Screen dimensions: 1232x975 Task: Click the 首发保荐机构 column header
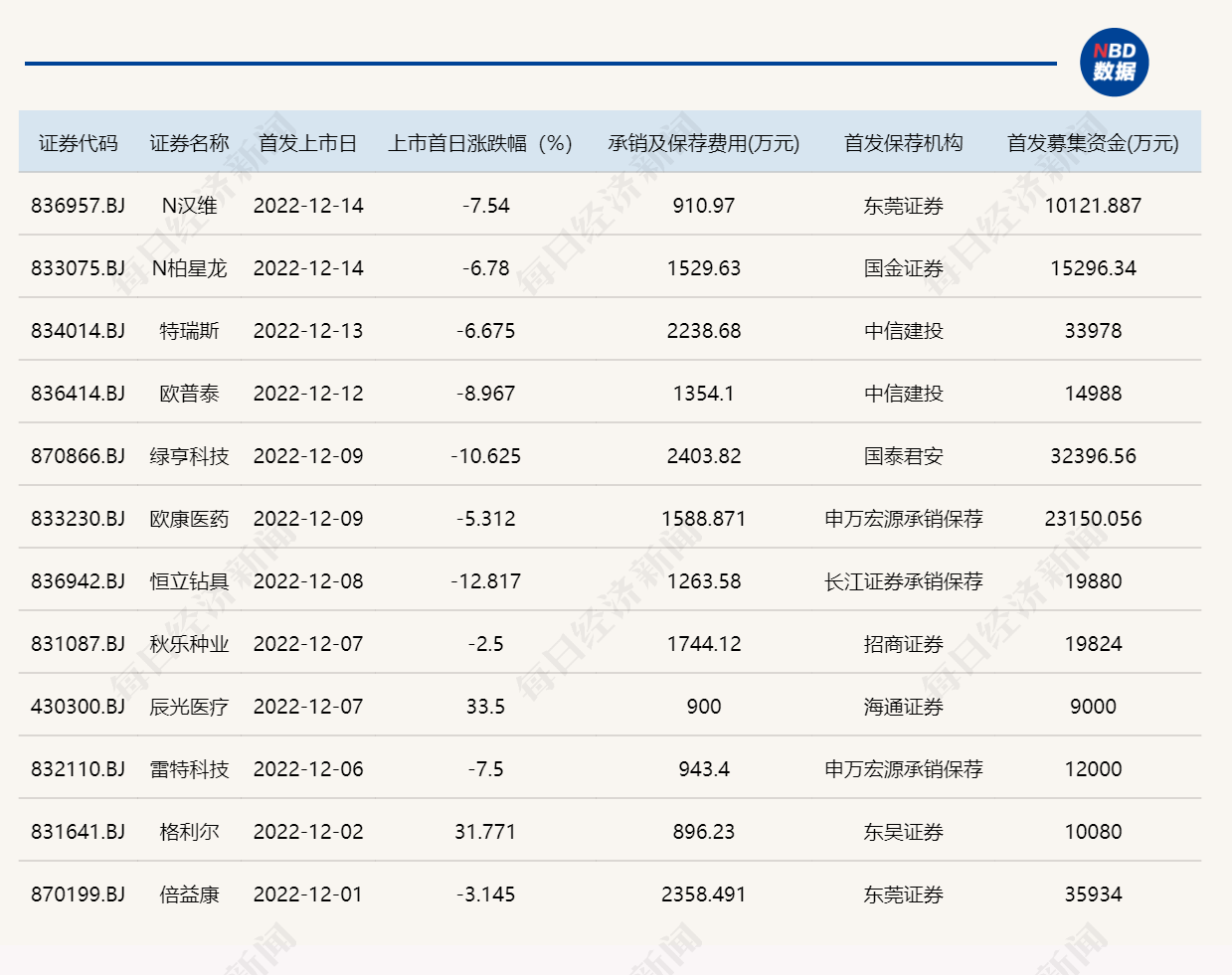click(x=903, y=143)
